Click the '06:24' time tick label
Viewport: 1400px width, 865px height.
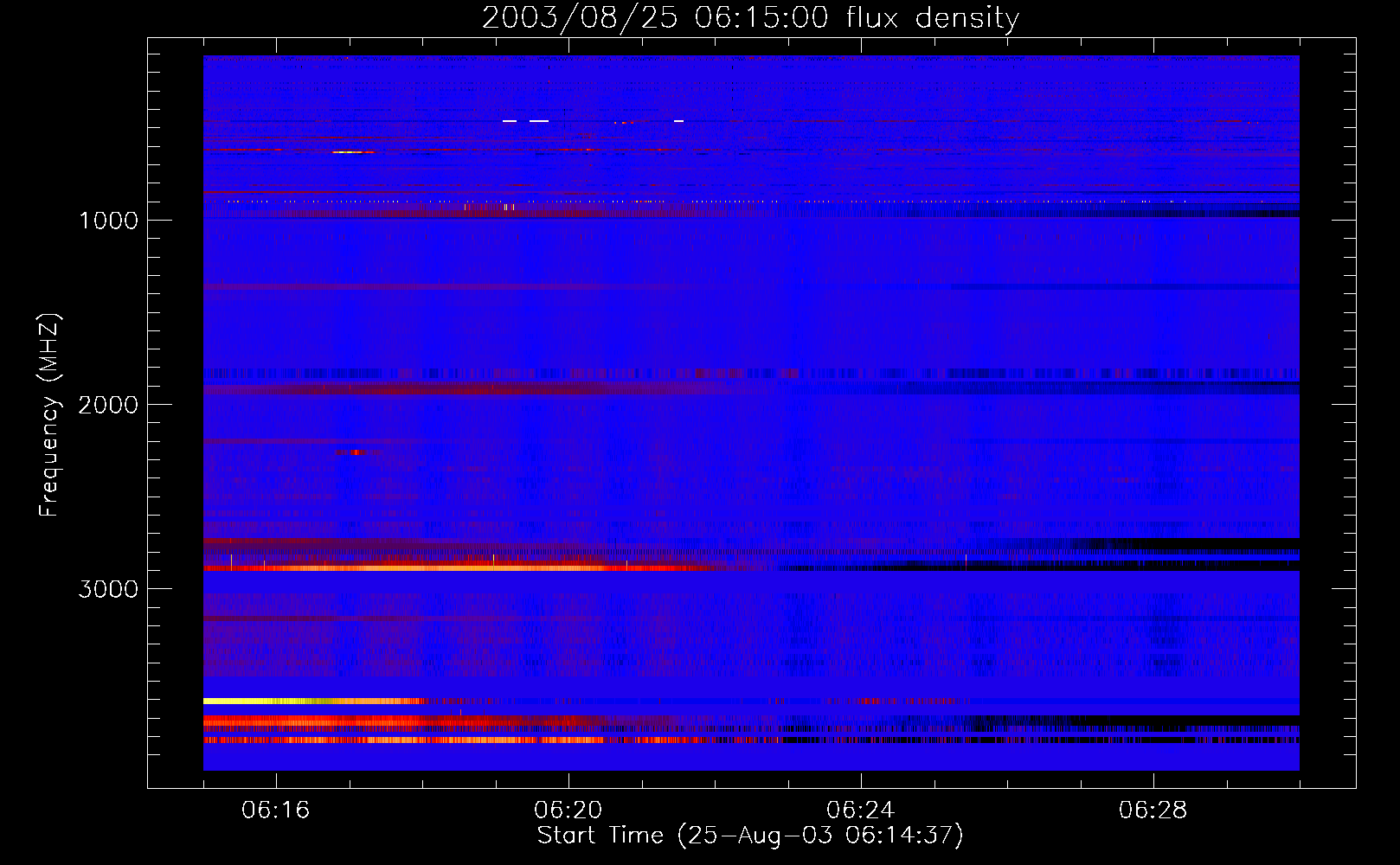861,811
